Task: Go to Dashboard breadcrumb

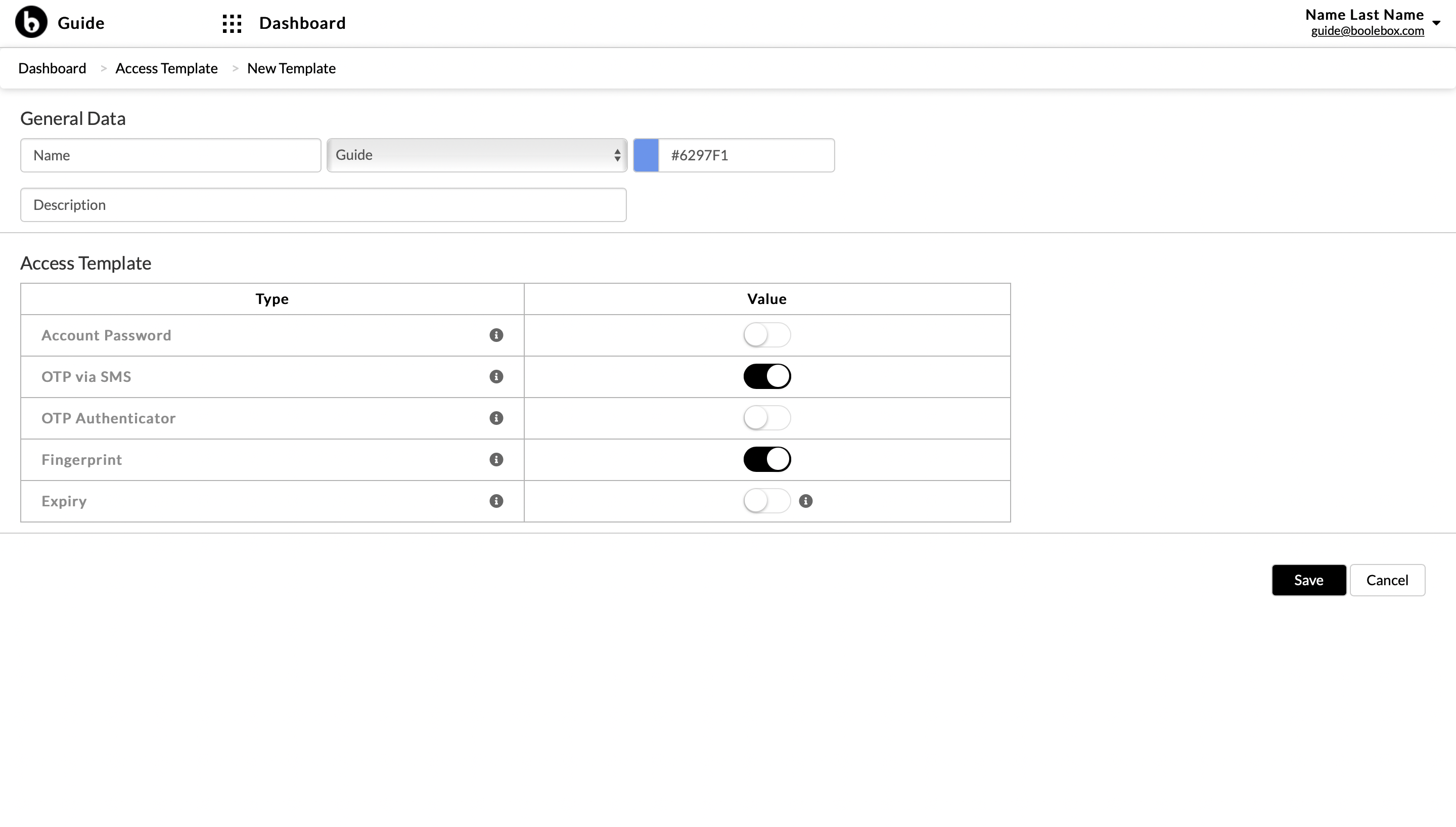Action: (x=52, y=68)
